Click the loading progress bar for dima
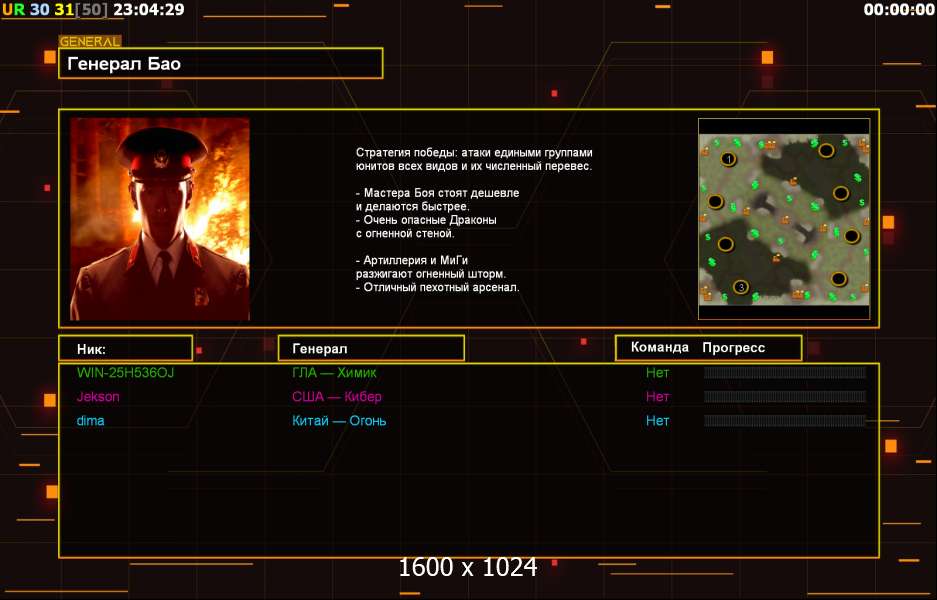Image resolution: width=937 pixels, height=600 pixels. [x=785, y=421]
